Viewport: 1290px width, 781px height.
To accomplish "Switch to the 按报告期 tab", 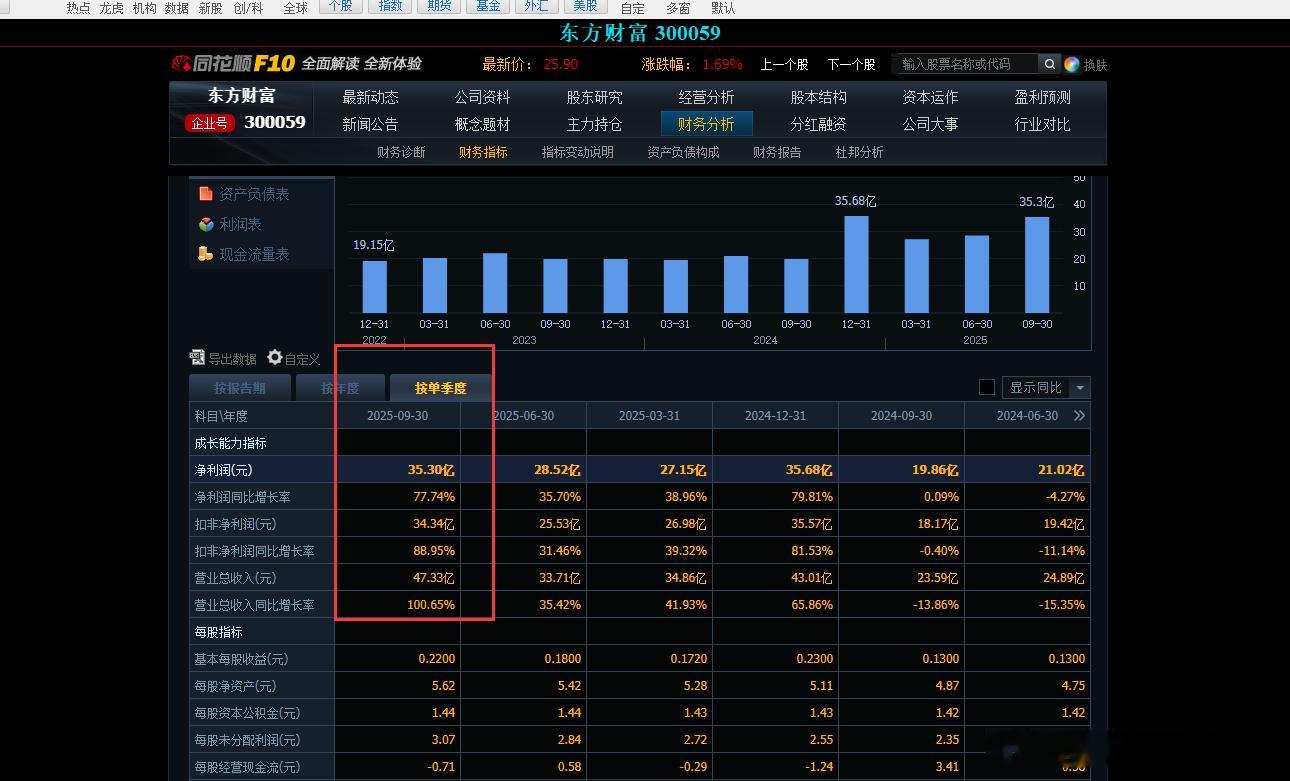I will coord(240,388).
